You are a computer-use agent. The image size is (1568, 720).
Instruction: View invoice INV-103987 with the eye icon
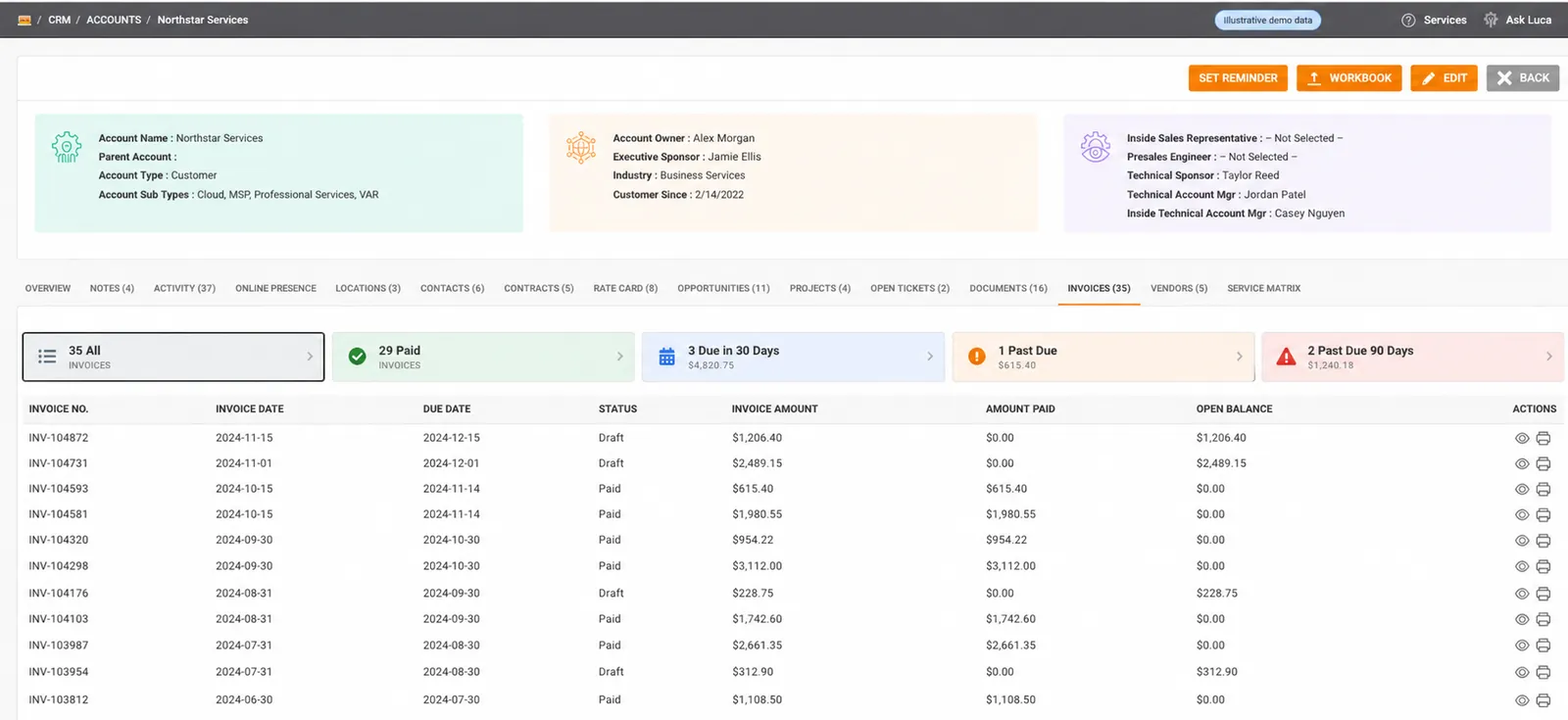1522,647
